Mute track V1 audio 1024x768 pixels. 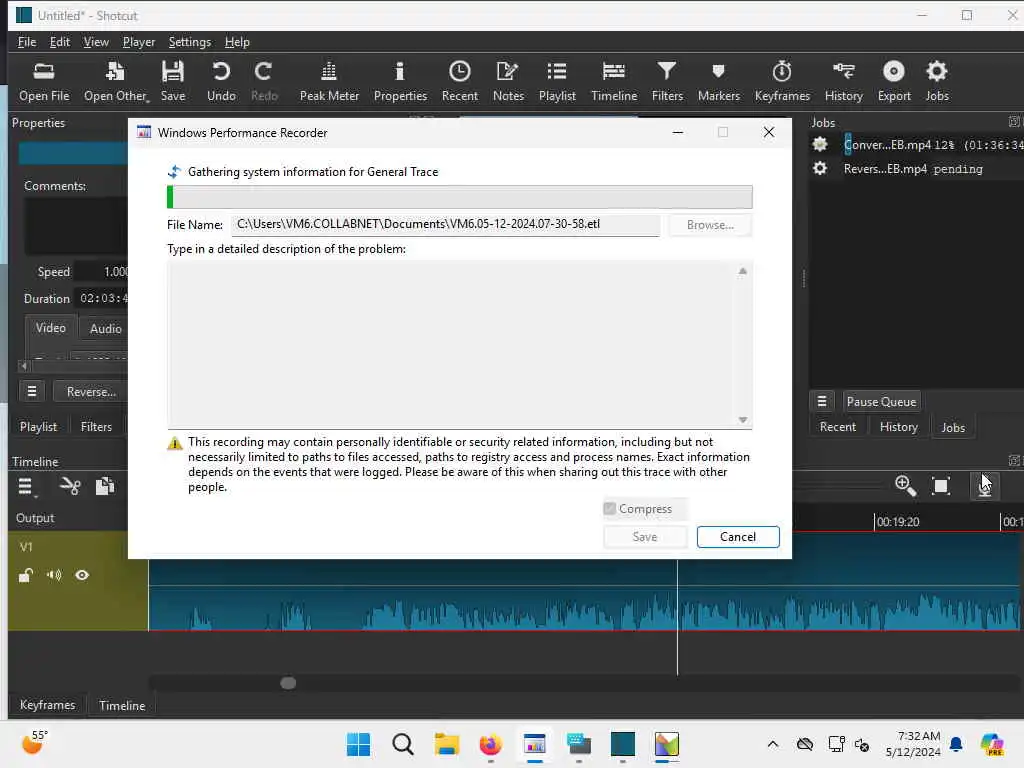click(x=54, y=575)
